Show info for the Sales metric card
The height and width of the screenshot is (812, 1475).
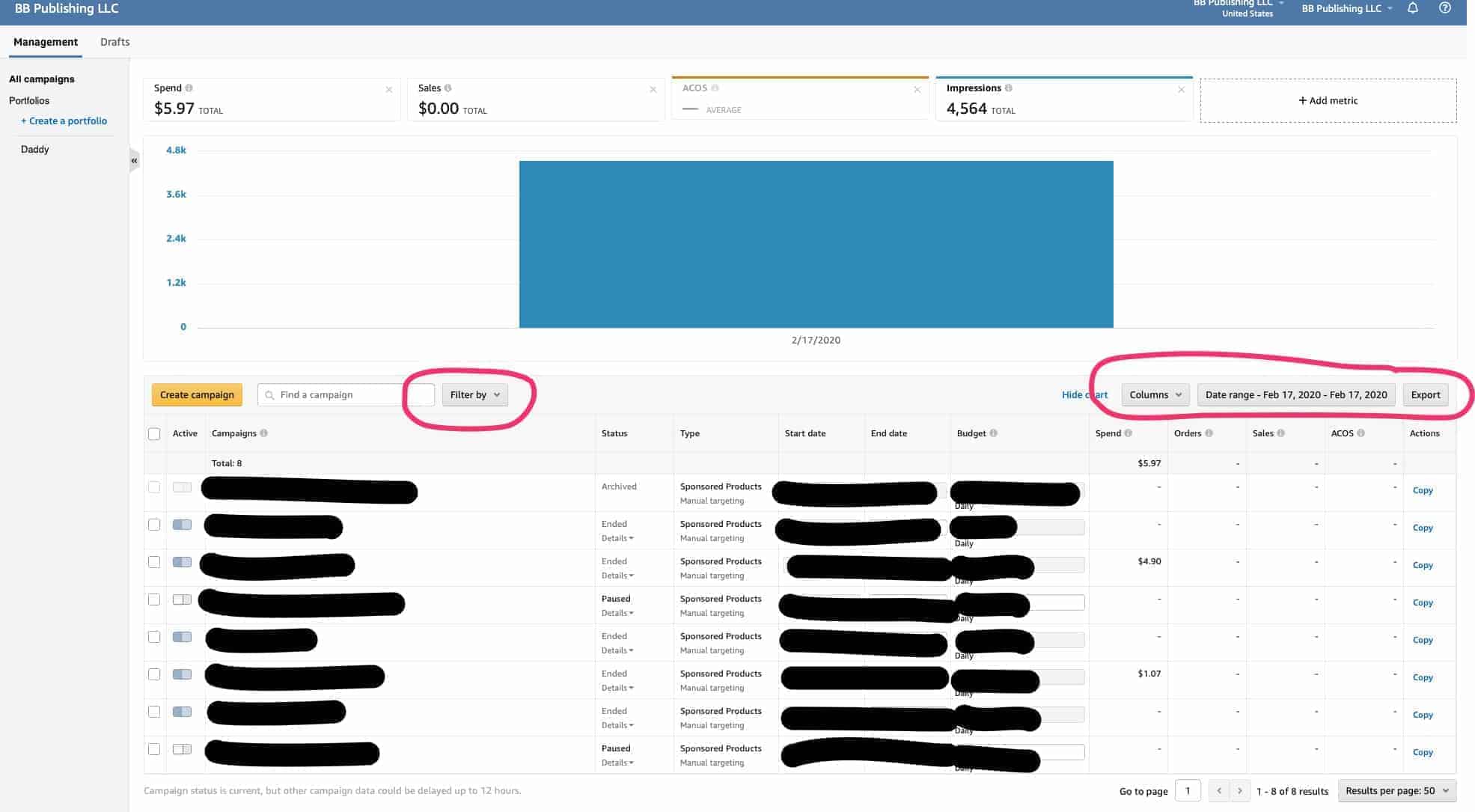click(x=448, y=88)
